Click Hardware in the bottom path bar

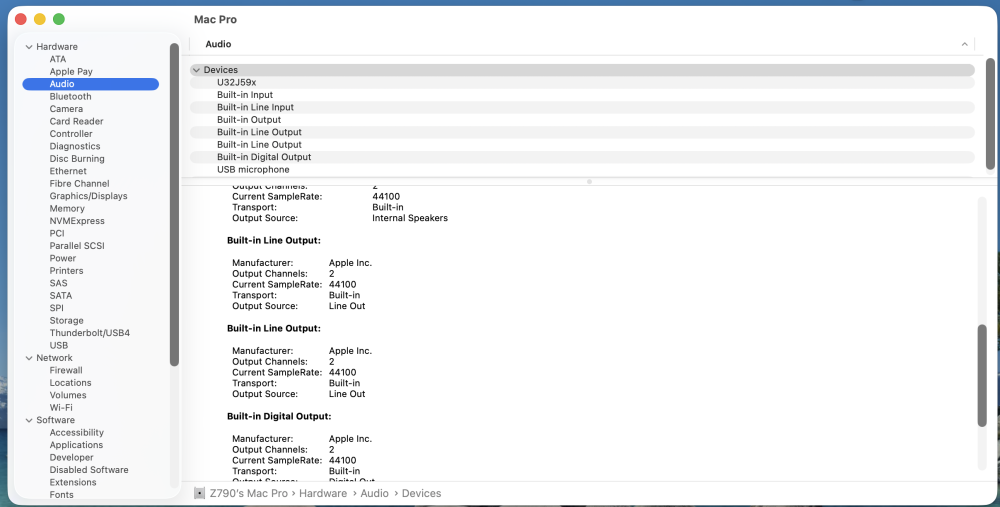pos(323,493)
